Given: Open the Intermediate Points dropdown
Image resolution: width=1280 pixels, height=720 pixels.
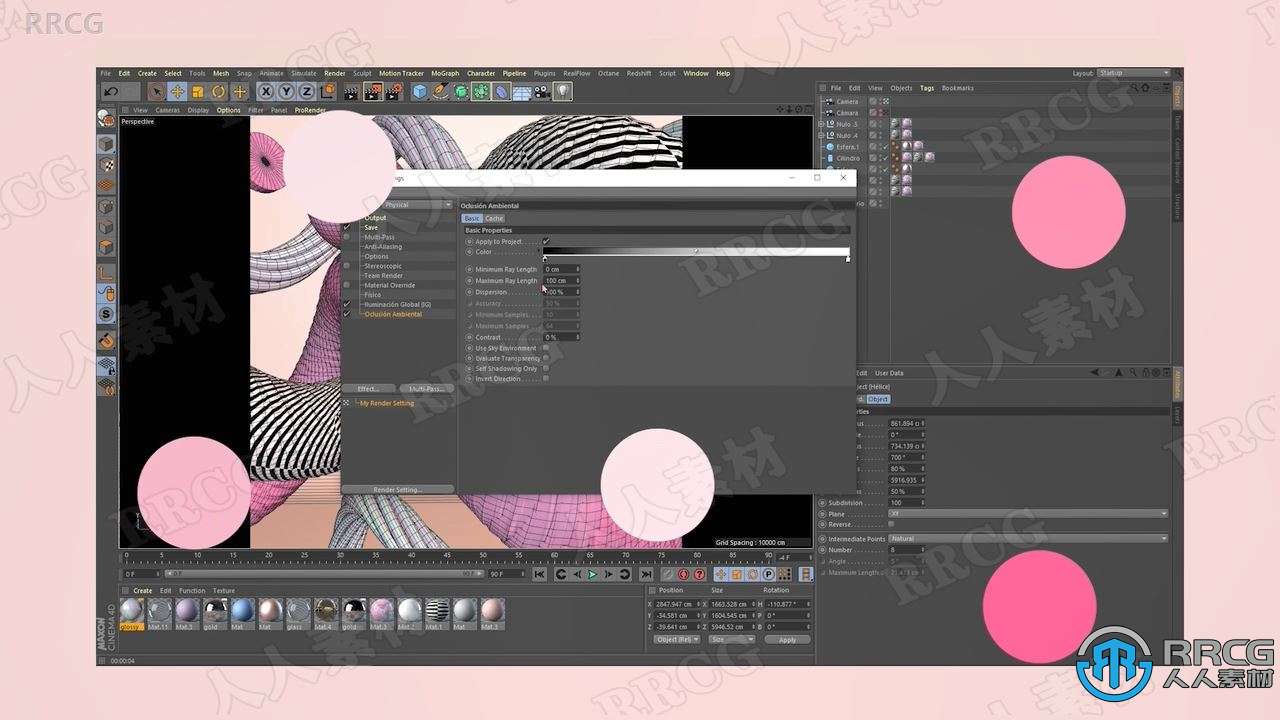Looking at the screenshot, I should (1027, 538).
